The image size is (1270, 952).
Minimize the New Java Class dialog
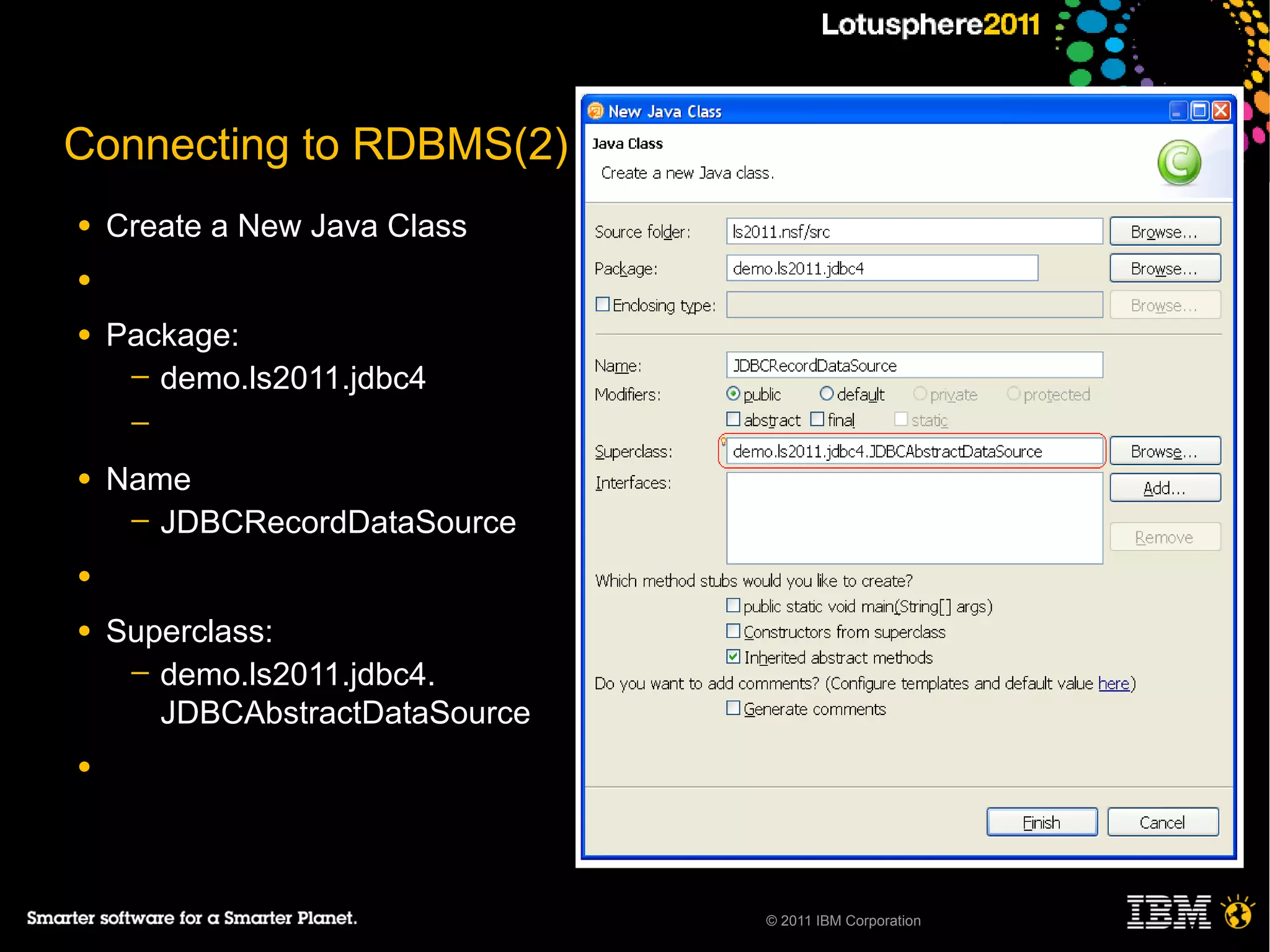tap(1178, 111)
